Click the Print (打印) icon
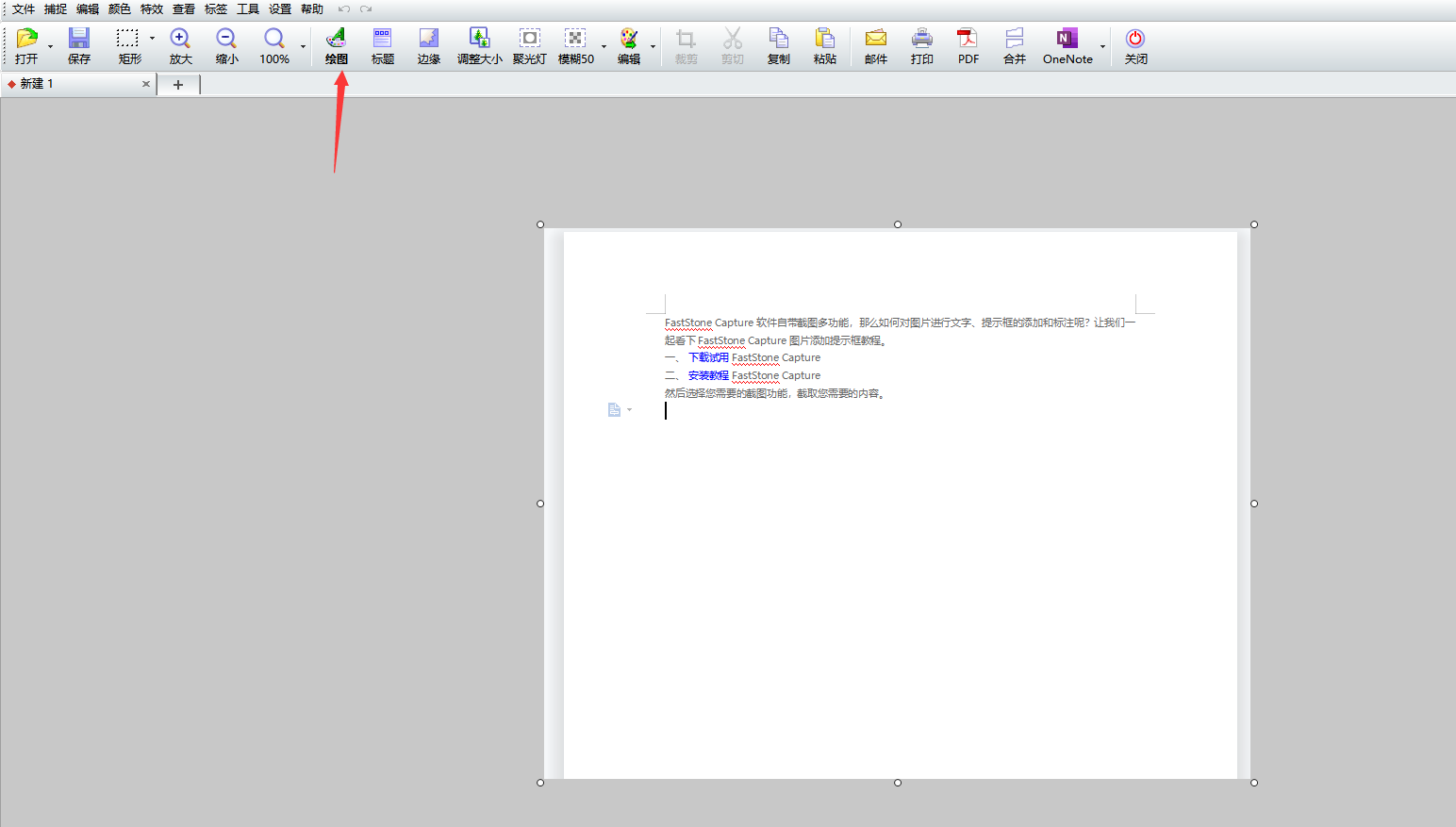The image size is (1456, 827). pyautogui.click(x=922, y=38)
